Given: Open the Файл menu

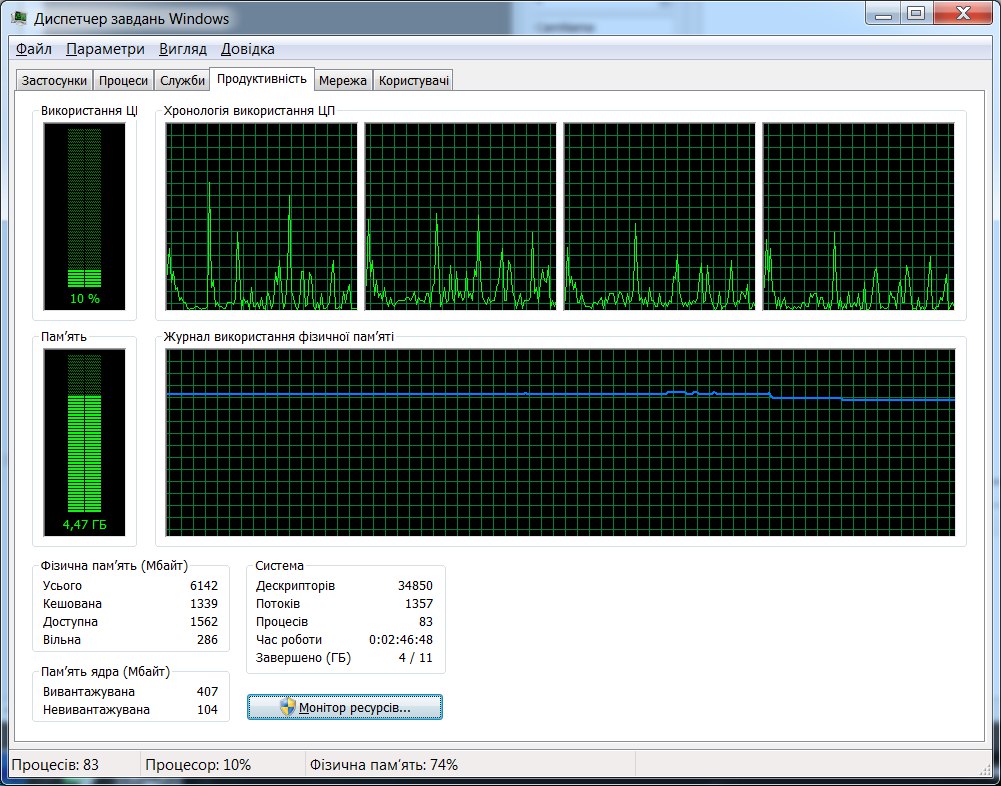Looking at the screenshot, I should [x=33, y=49].
